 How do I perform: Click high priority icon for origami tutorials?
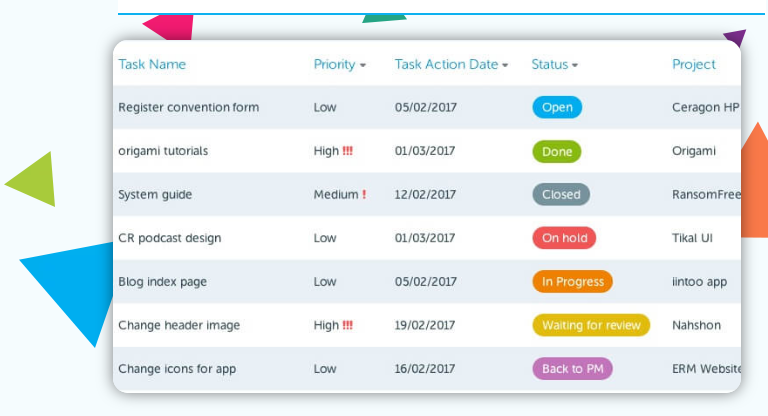click(348, 151)
